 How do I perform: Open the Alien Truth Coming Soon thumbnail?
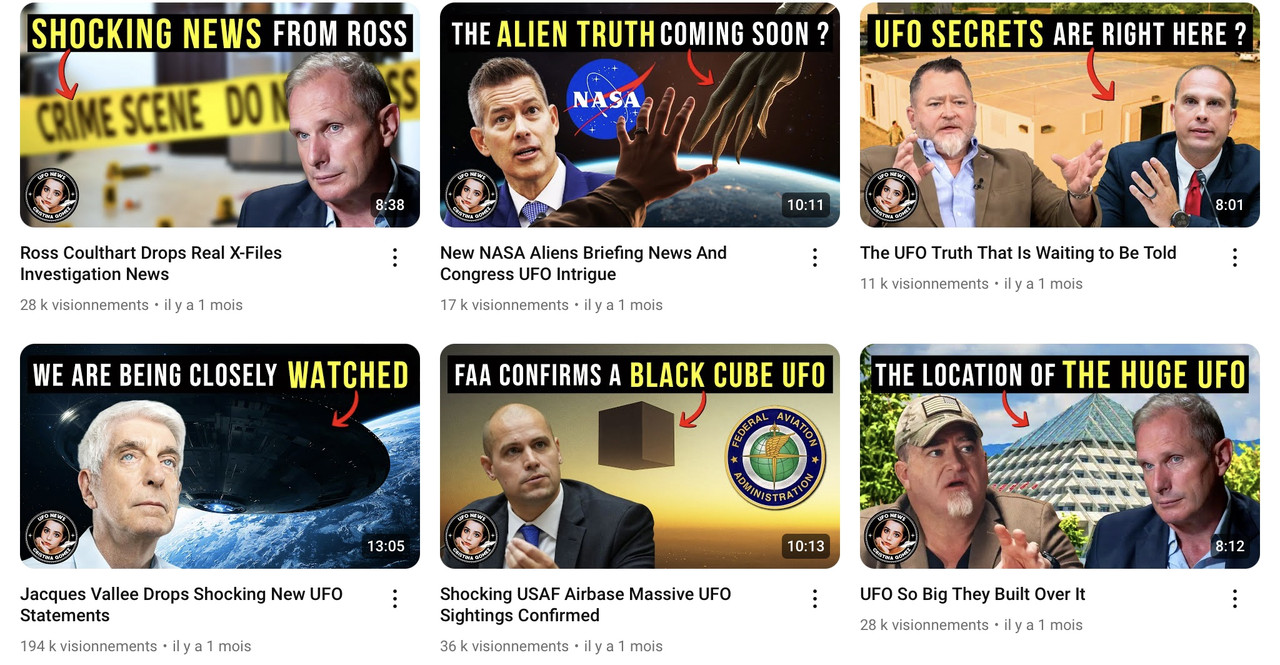[x=640, y=115]
